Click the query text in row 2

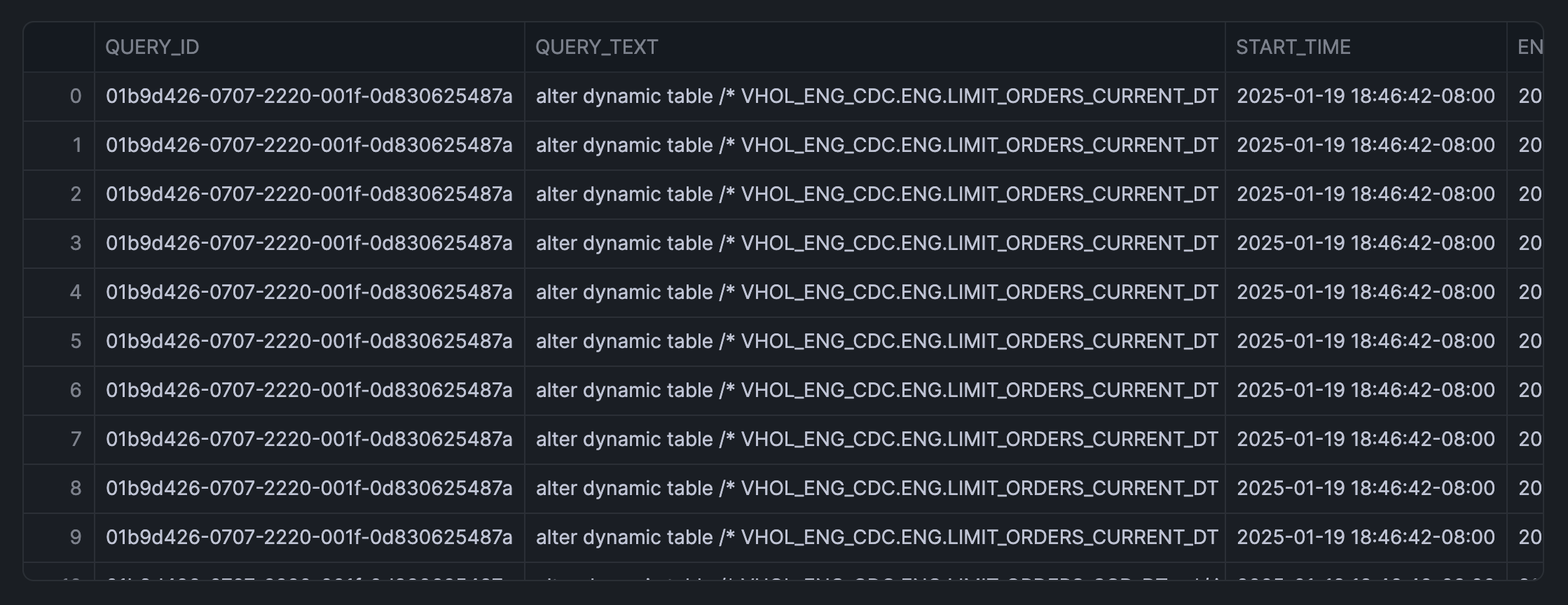click(x=876, y=194)
